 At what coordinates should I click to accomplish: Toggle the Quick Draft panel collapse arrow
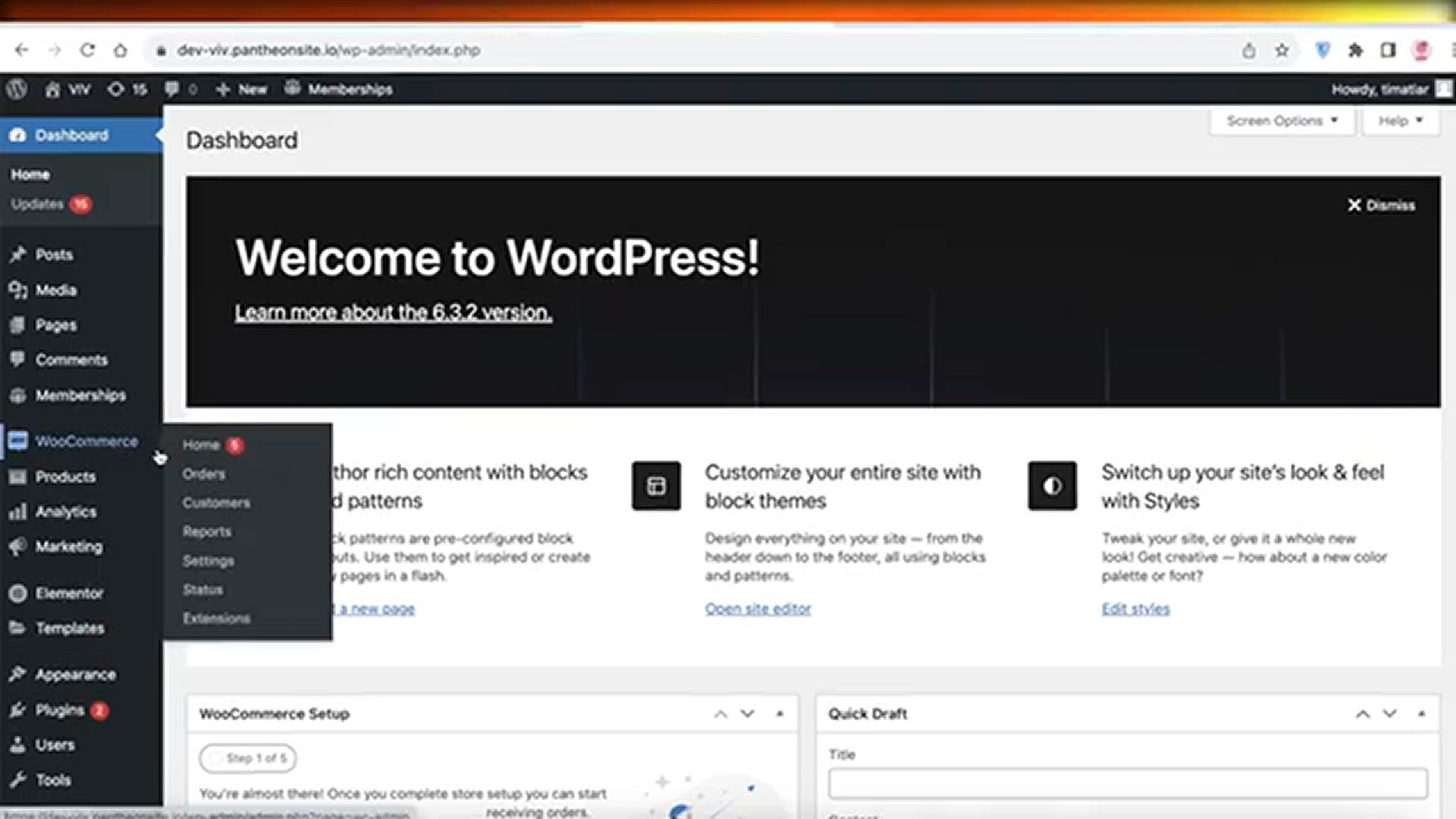1421,714
